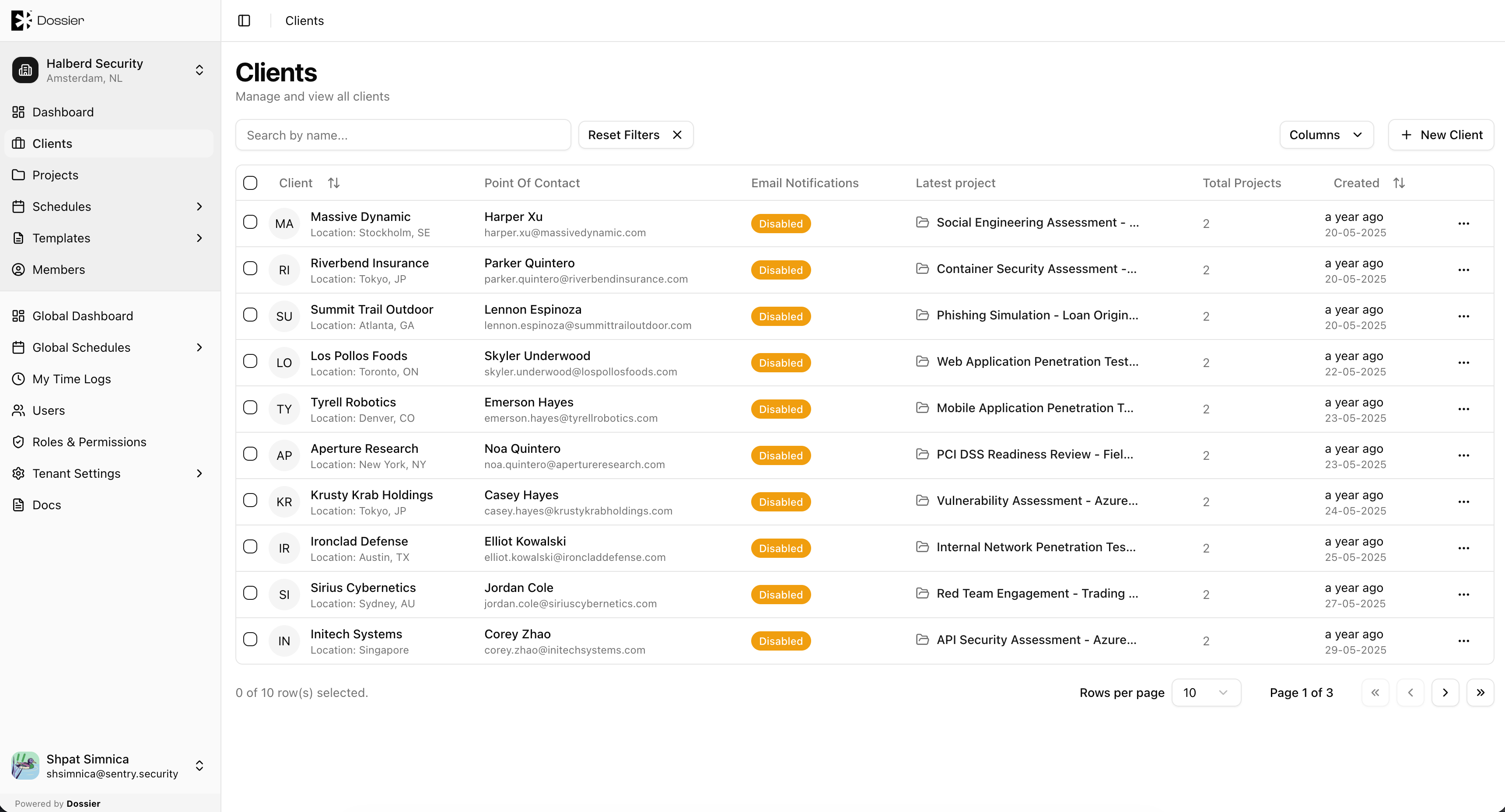The image size is (1505, 812).
Task: Toggle the sidebar panel icon
Action: (x=244, y=21)
